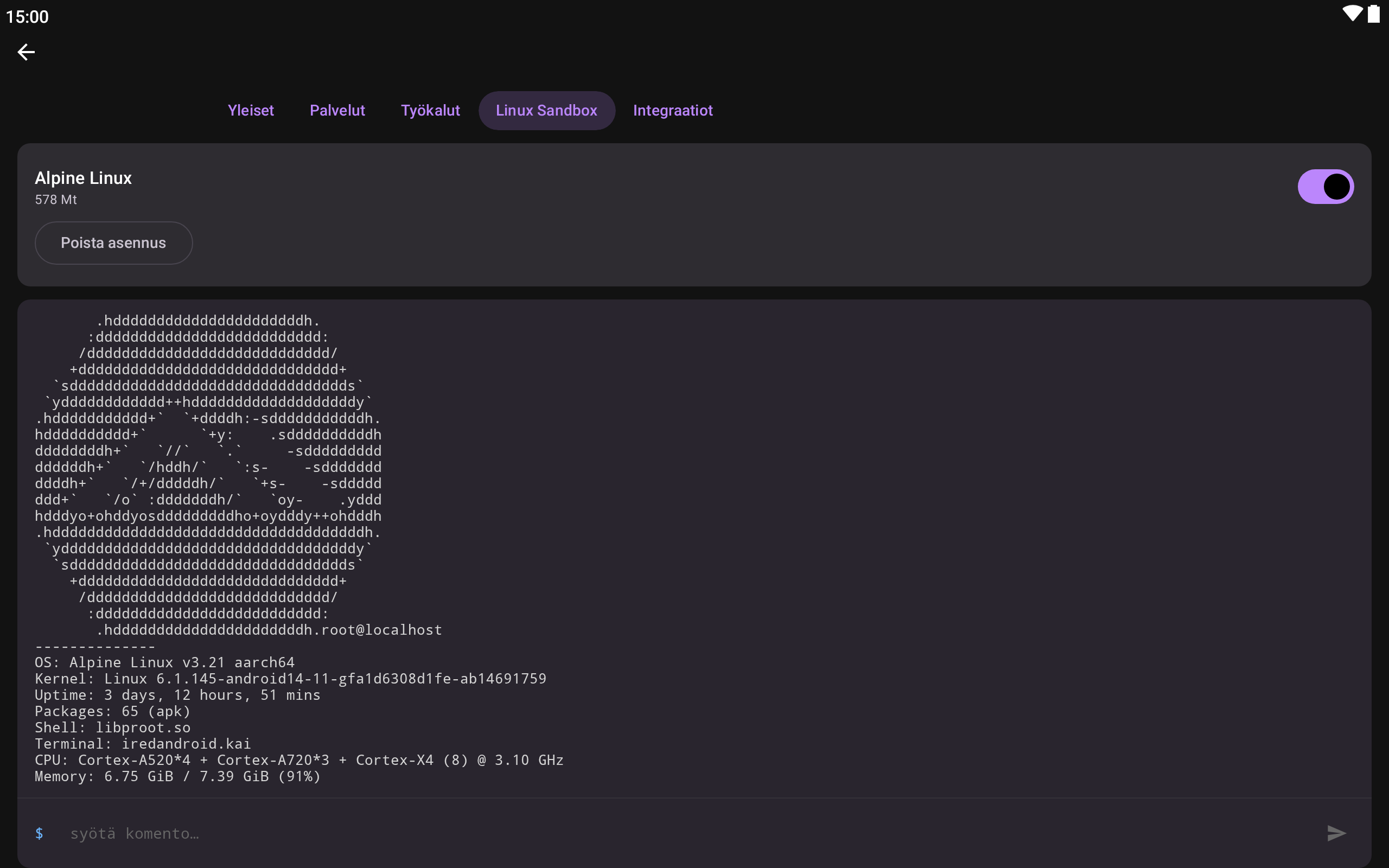Go back using the arrow icon
The height and width of the screenshot is (868, 1389).
(x=26, y=52)
